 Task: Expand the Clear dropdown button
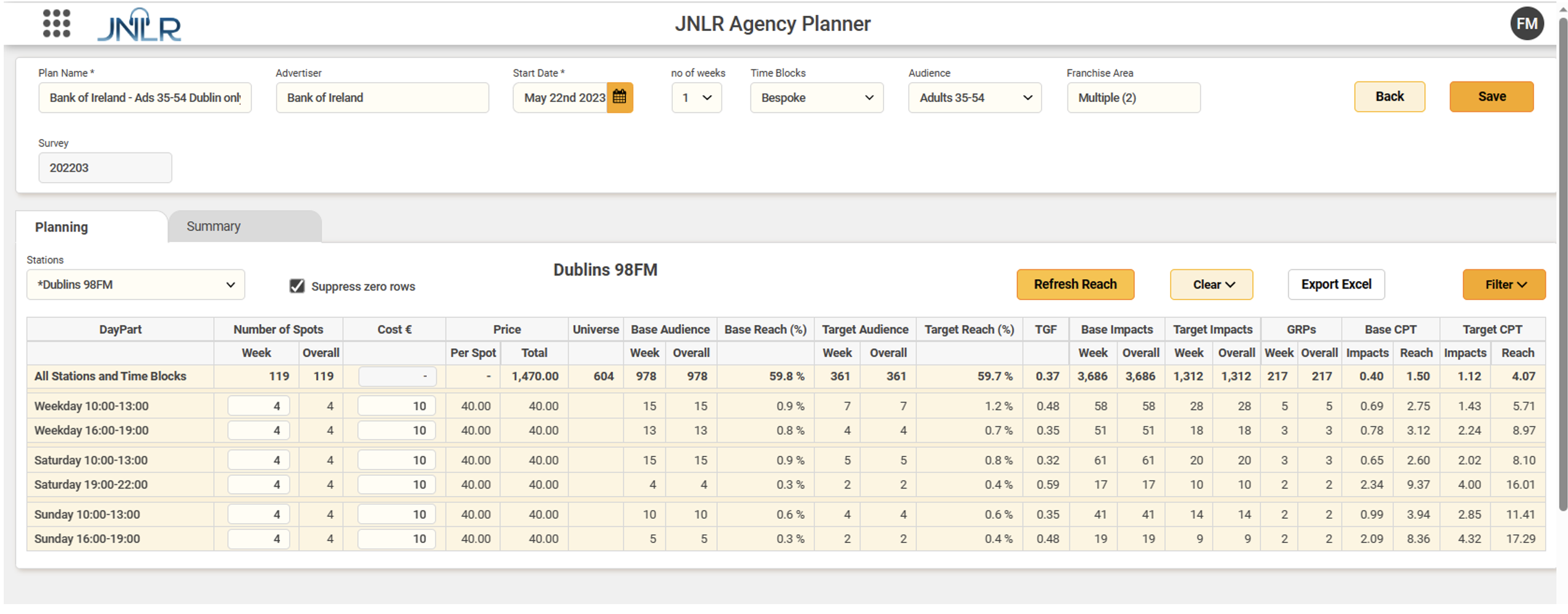click(x=1211, y=284)
